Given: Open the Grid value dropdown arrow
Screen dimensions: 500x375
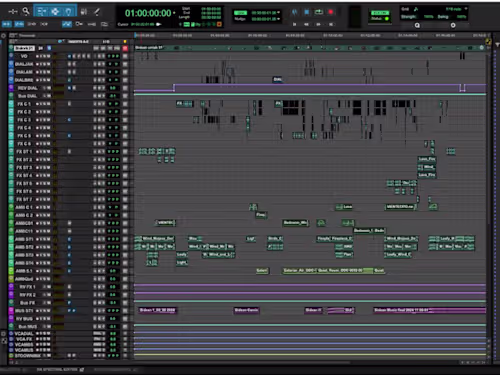Looking at the screenshot, I should click(x=466, y=9).
